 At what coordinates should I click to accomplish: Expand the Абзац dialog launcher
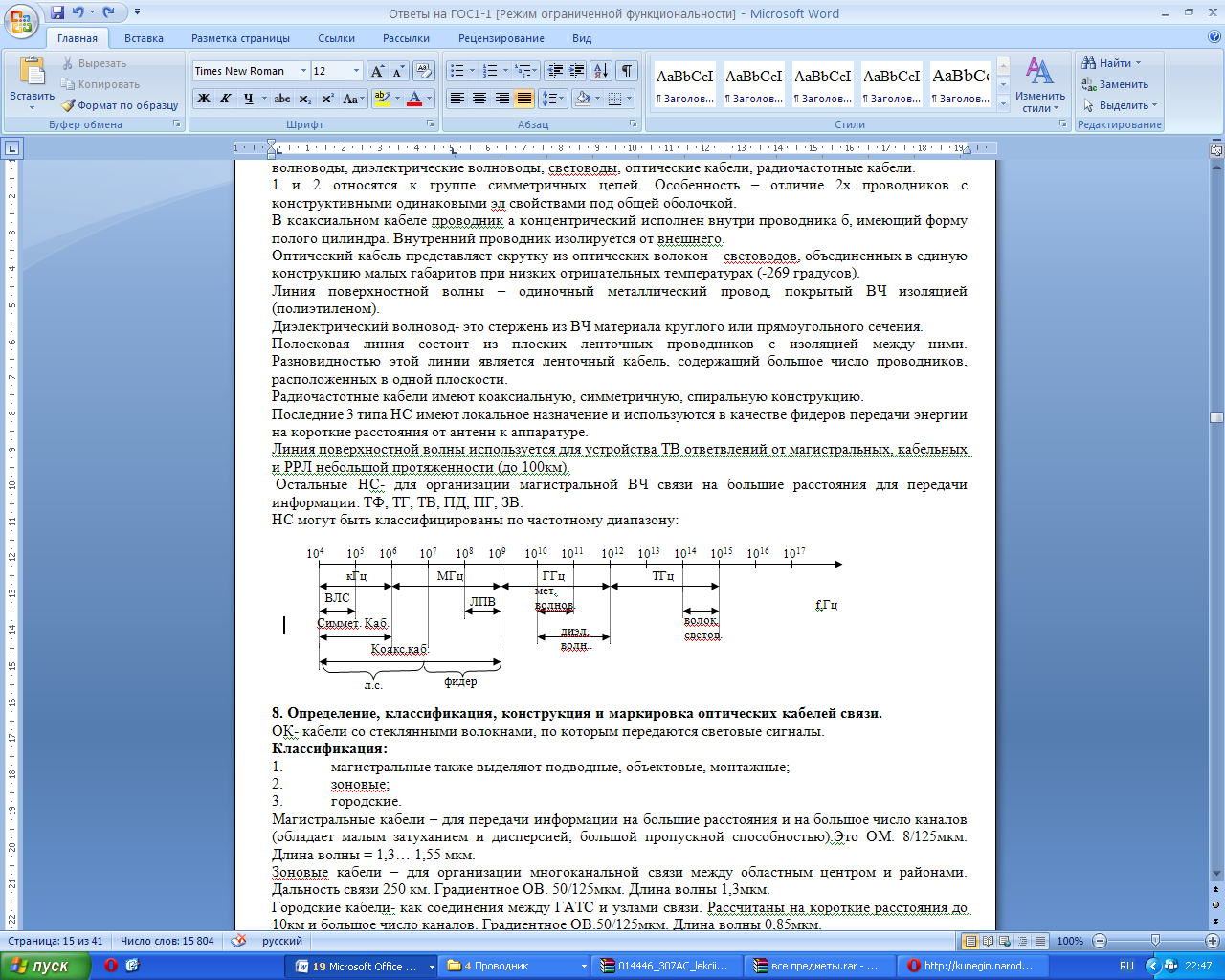click(634, 124)
